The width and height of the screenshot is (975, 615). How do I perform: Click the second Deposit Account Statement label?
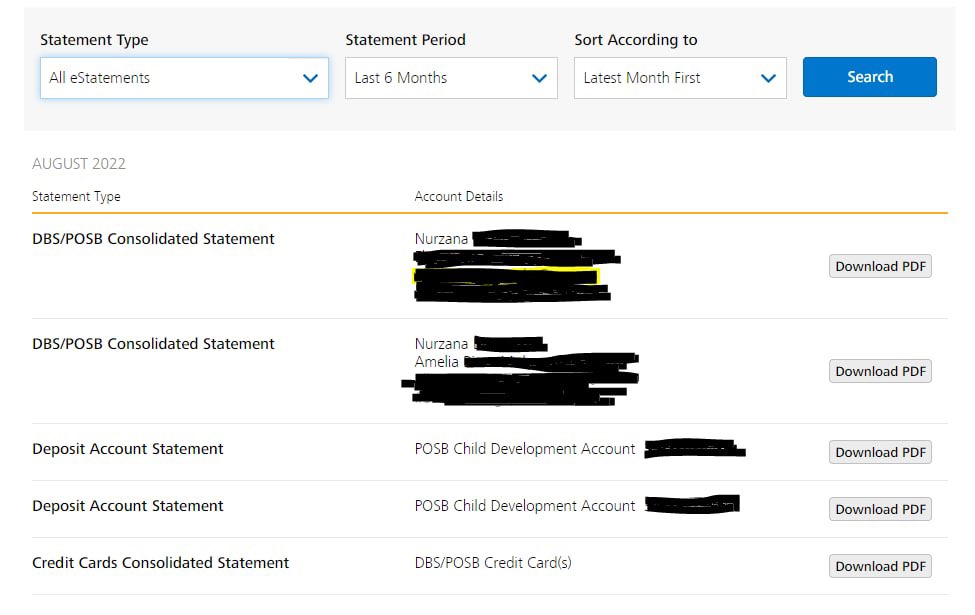(127, 506)
